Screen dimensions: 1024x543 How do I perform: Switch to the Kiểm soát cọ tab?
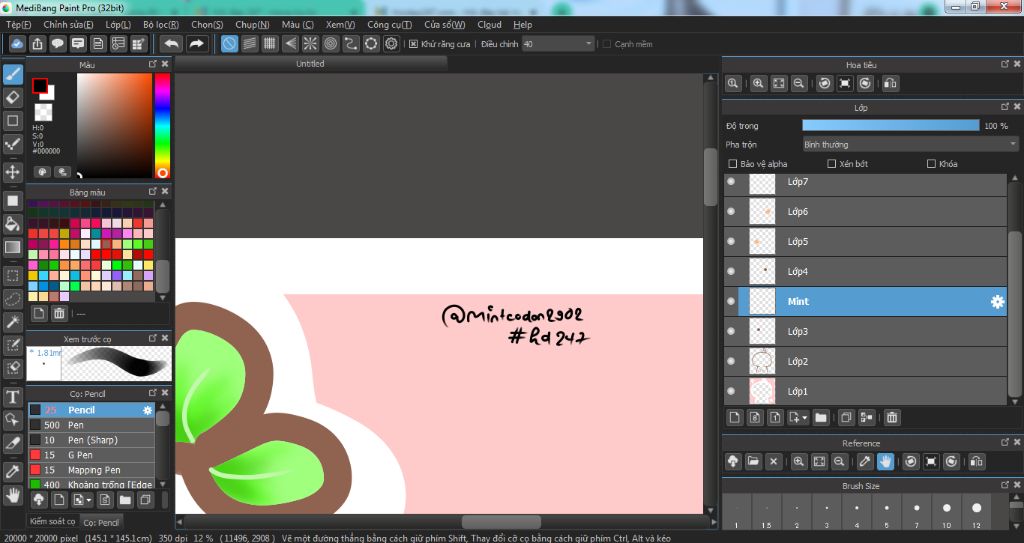51,521
